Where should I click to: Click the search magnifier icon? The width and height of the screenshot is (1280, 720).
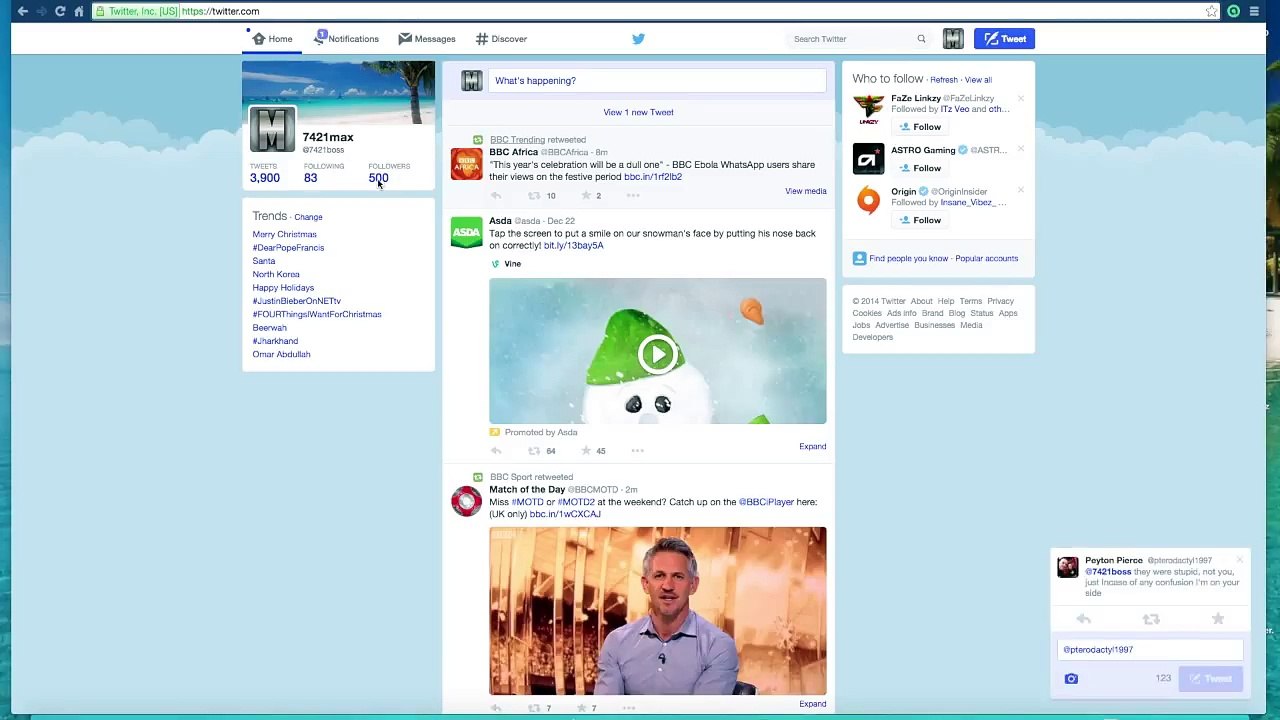coord(921,39)
